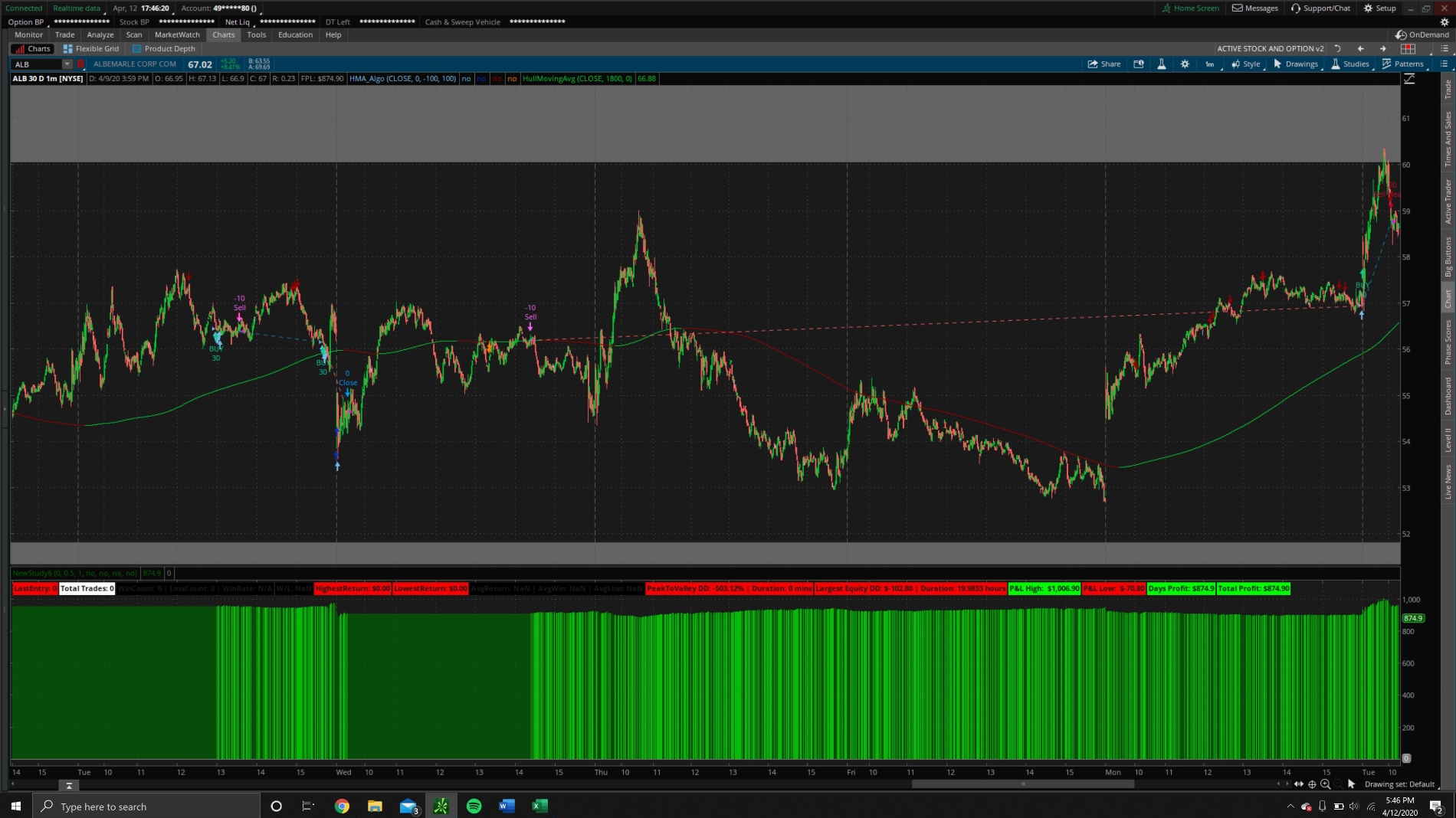Open the Big Buttons sidebar tab
The image size is (1456, 818).
[x=1448, y=257]
